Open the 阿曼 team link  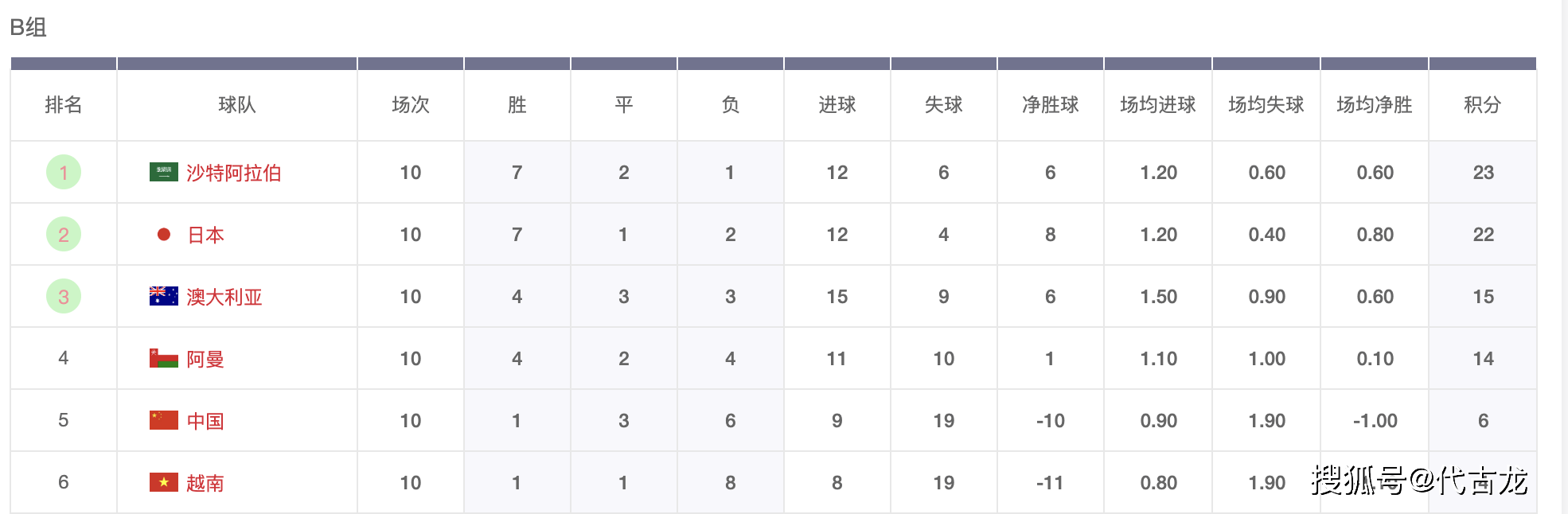(x=205, y=359)
